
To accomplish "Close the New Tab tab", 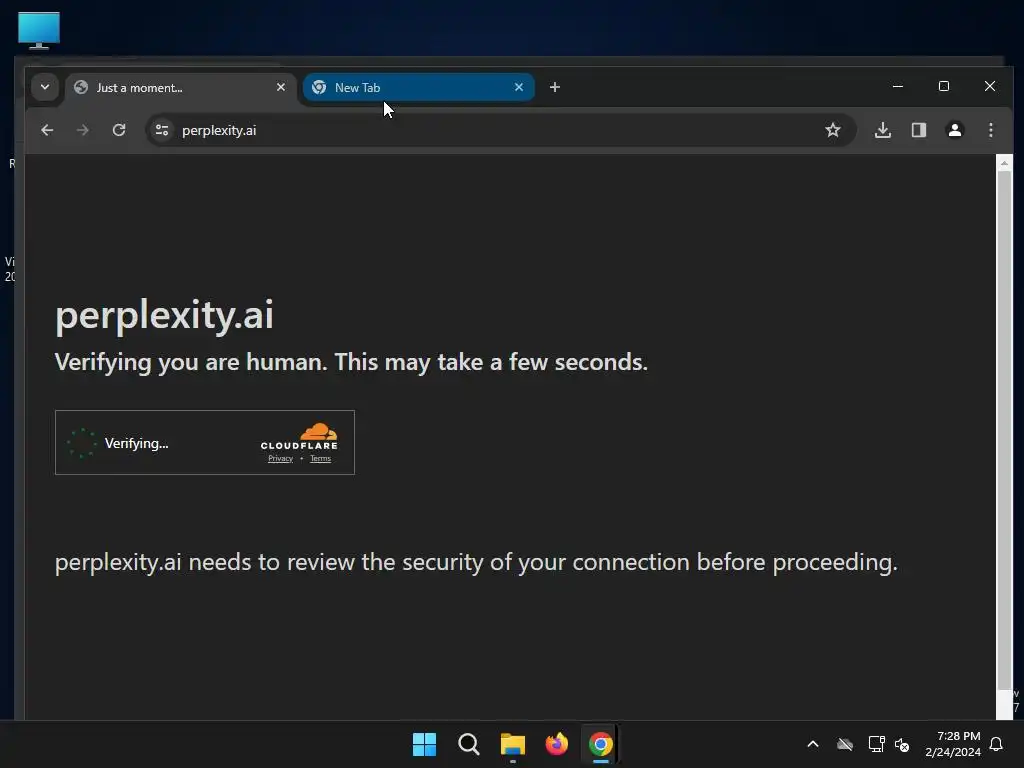I will [x=519, y=87].
